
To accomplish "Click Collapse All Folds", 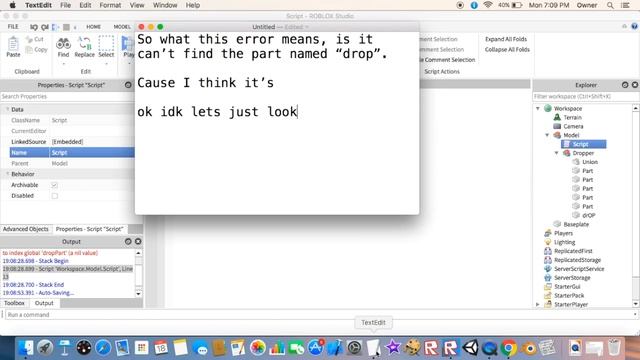I will [507, 49].
